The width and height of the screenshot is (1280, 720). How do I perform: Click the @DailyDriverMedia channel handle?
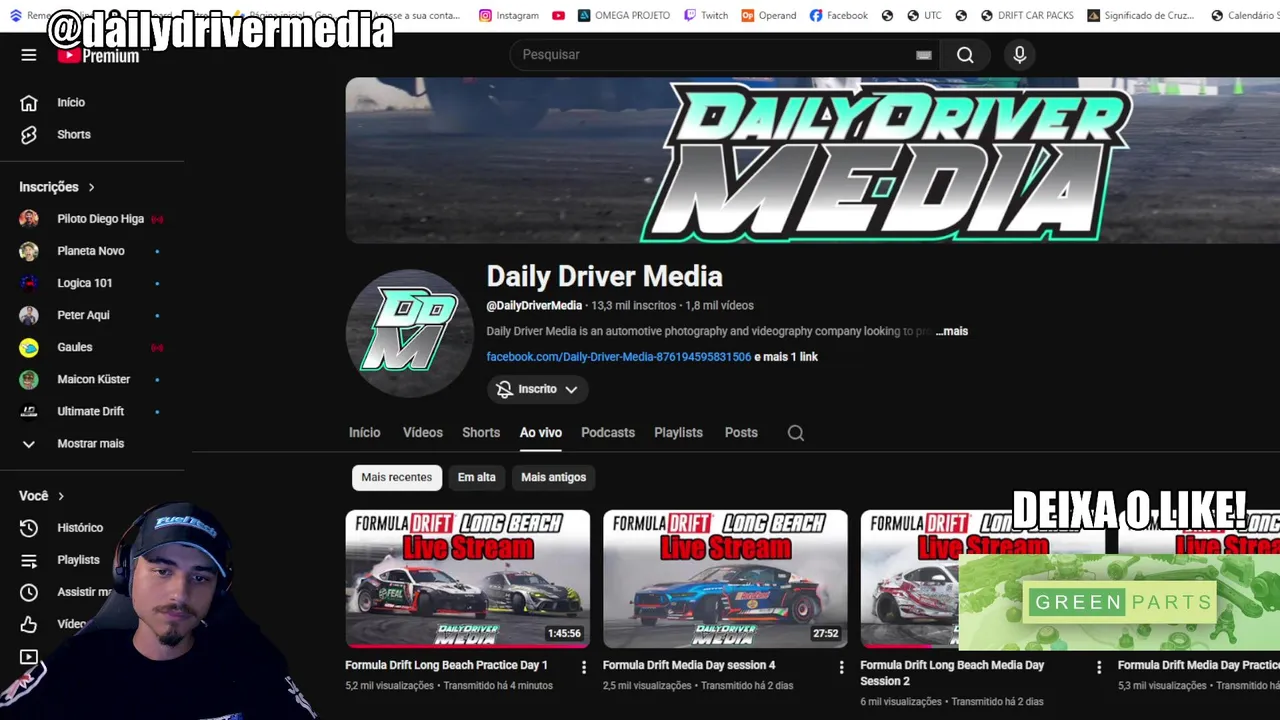coord(534,306)
